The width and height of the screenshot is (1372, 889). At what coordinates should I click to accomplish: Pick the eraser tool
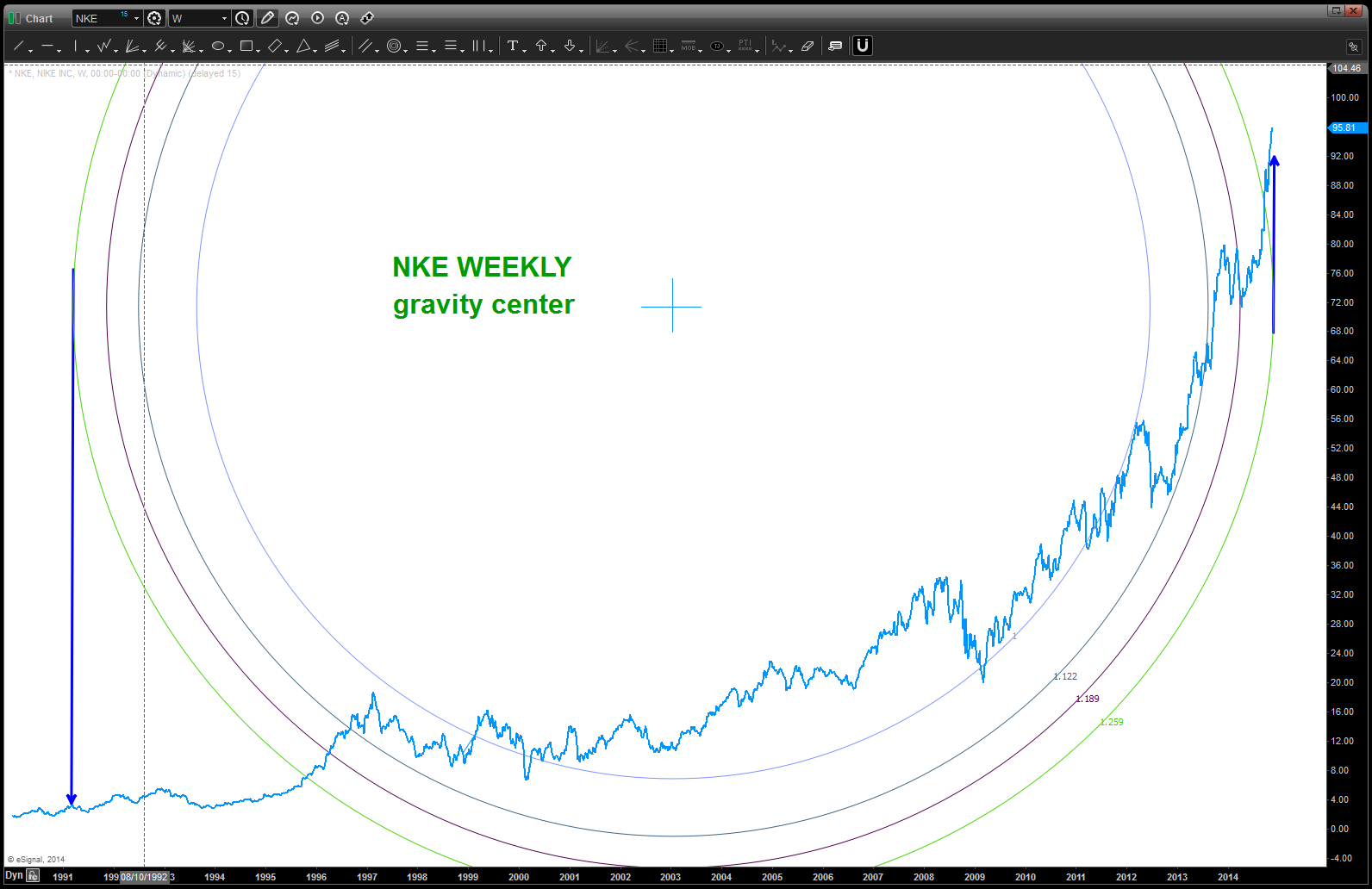point(808,46)
